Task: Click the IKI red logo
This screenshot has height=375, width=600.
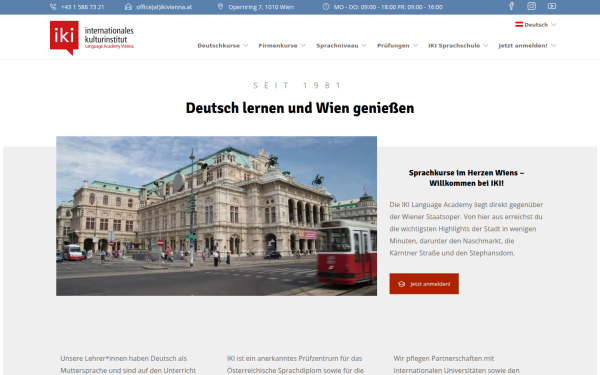Action: pyautogui.click(x=64, y=38)
